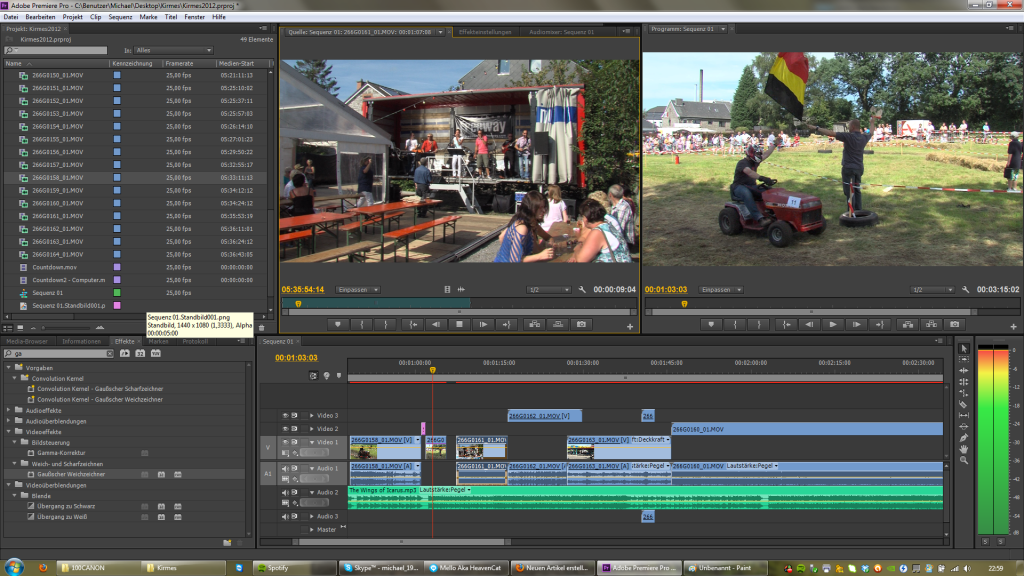The width and height of the screenshot is (1024, 576).
Task: Mute Audio 2 track speaker toggle
Action: (285, 492)
